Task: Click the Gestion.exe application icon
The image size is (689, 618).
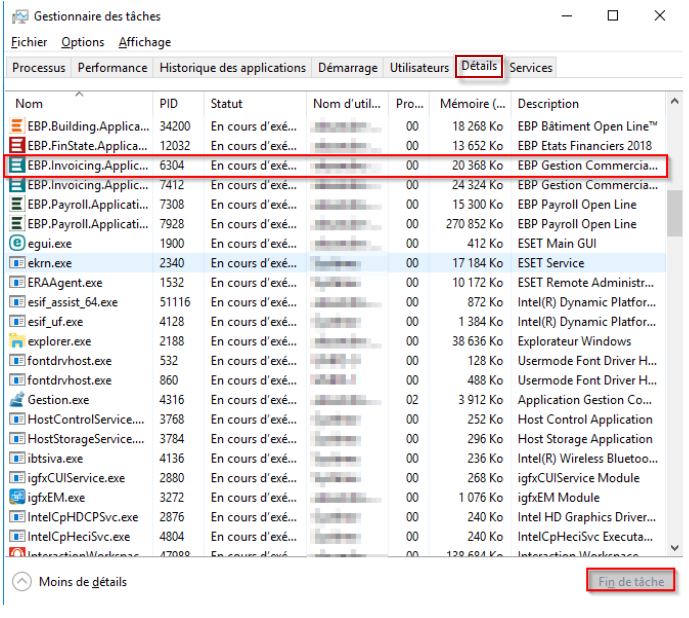Action: [x=17, y=400]
